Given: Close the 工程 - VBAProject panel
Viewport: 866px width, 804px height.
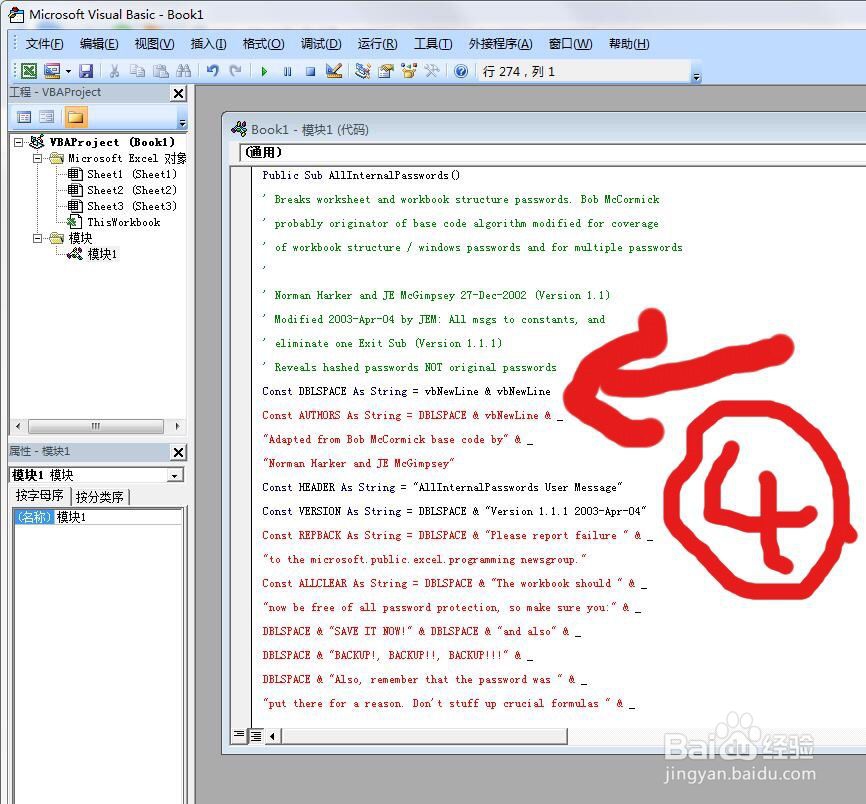Looking at the screenshot, I should click(178, 93).
